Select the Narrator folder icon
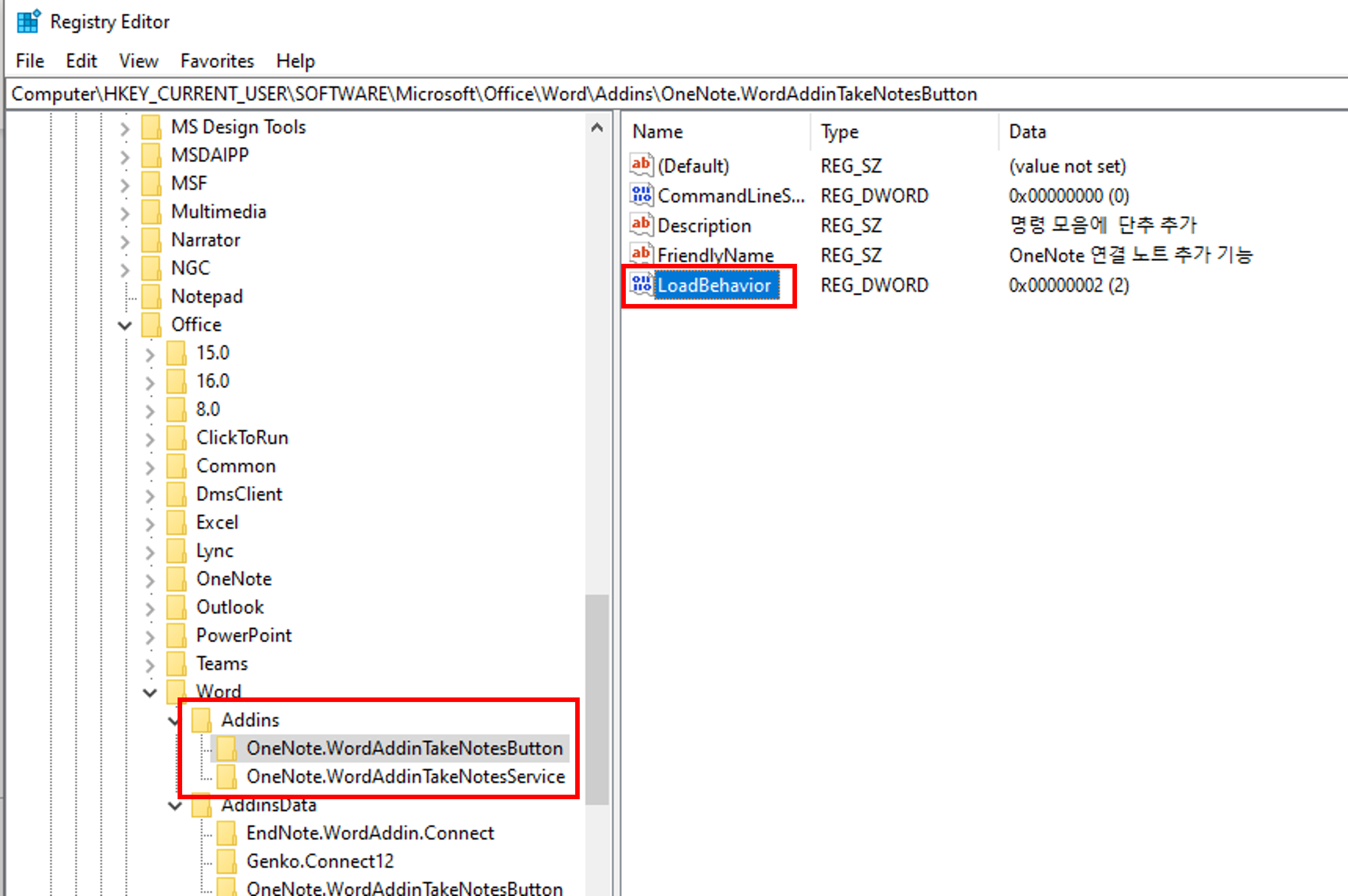 tap(151, 240)
